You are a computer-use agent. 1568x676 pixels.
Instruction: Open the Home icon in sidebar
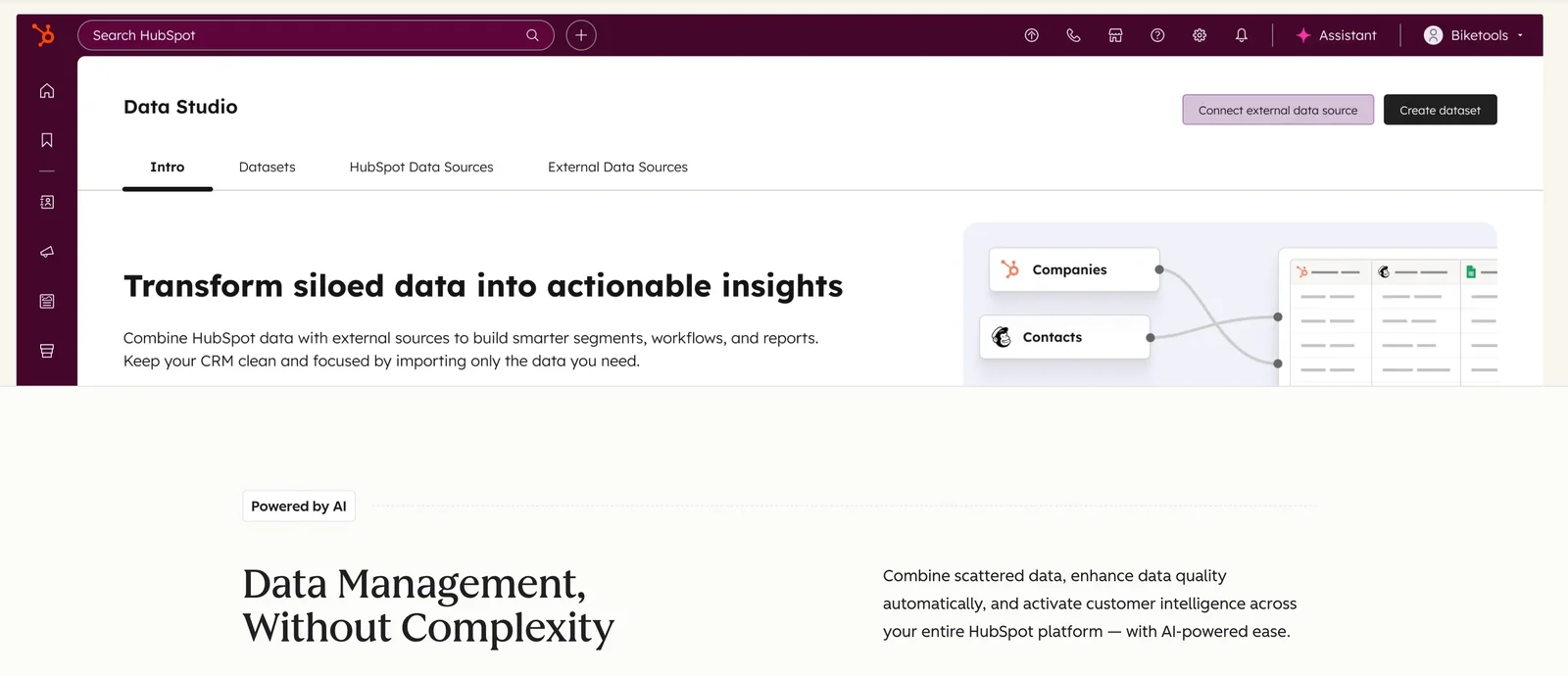point(47,91)
